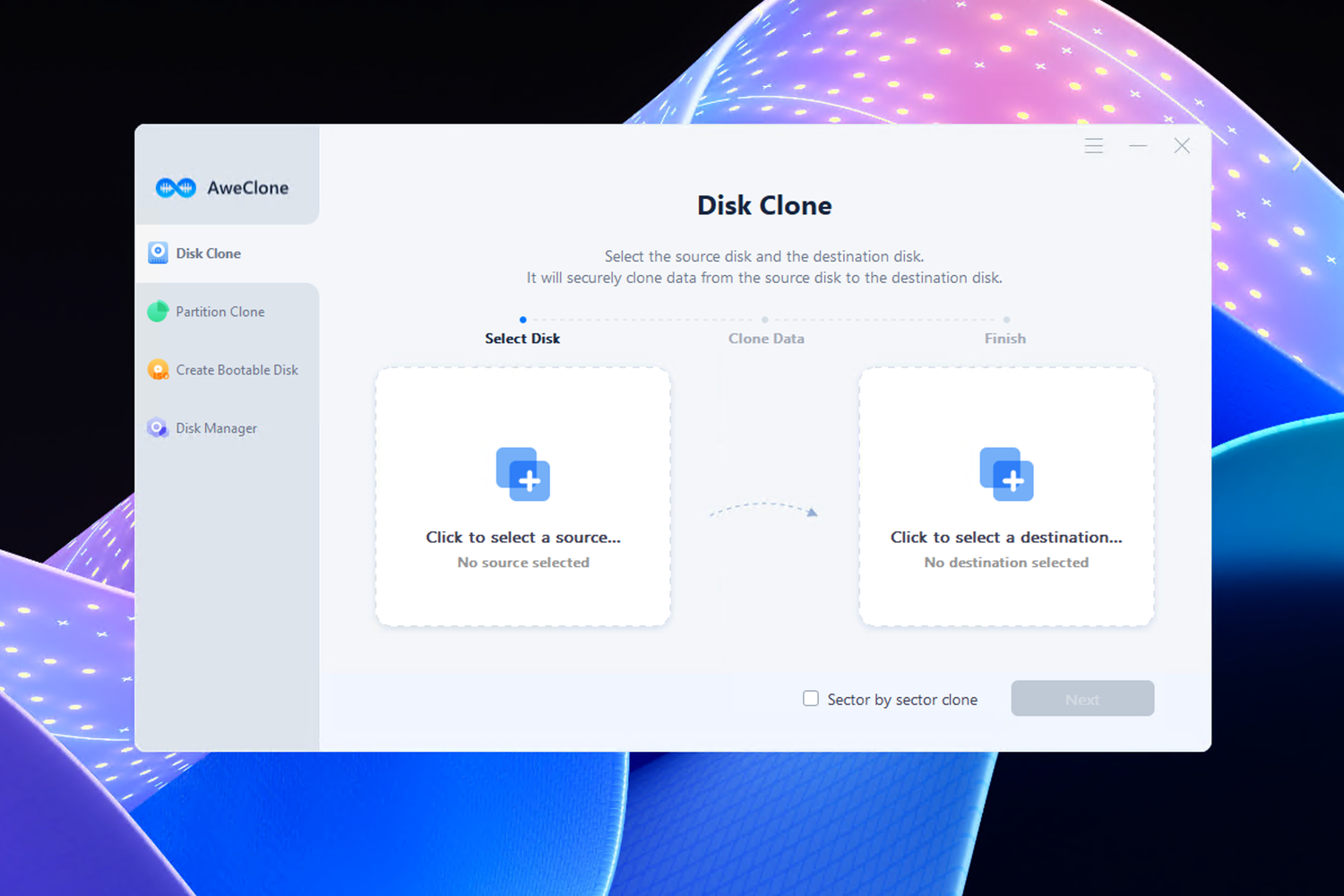1344x896 pixels.
Task: Click the Disk Clone sidebar icon
Action: (158, 253)
